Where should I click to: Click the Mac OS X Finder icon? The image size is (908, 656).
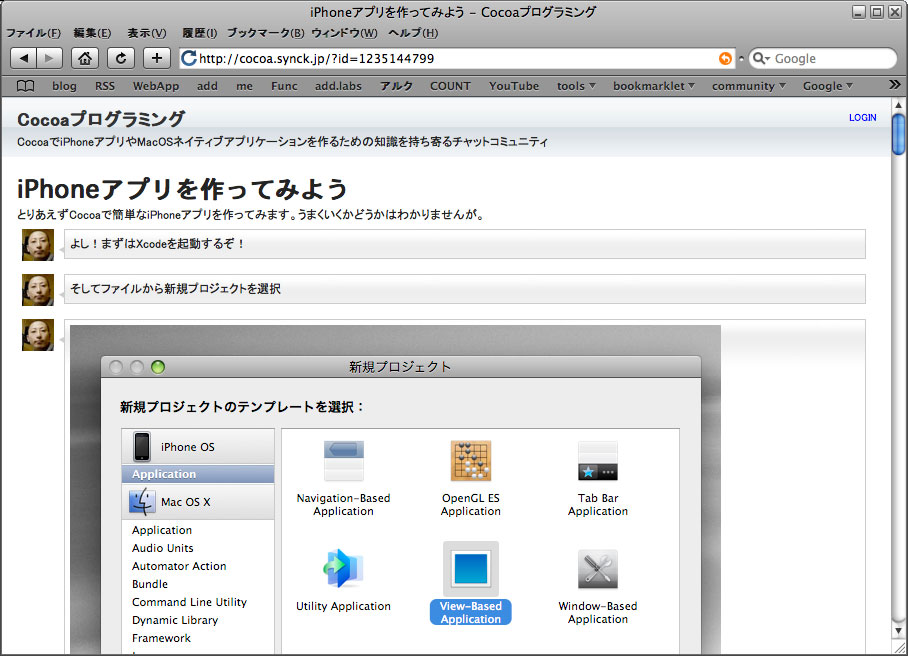pos(142,501)
